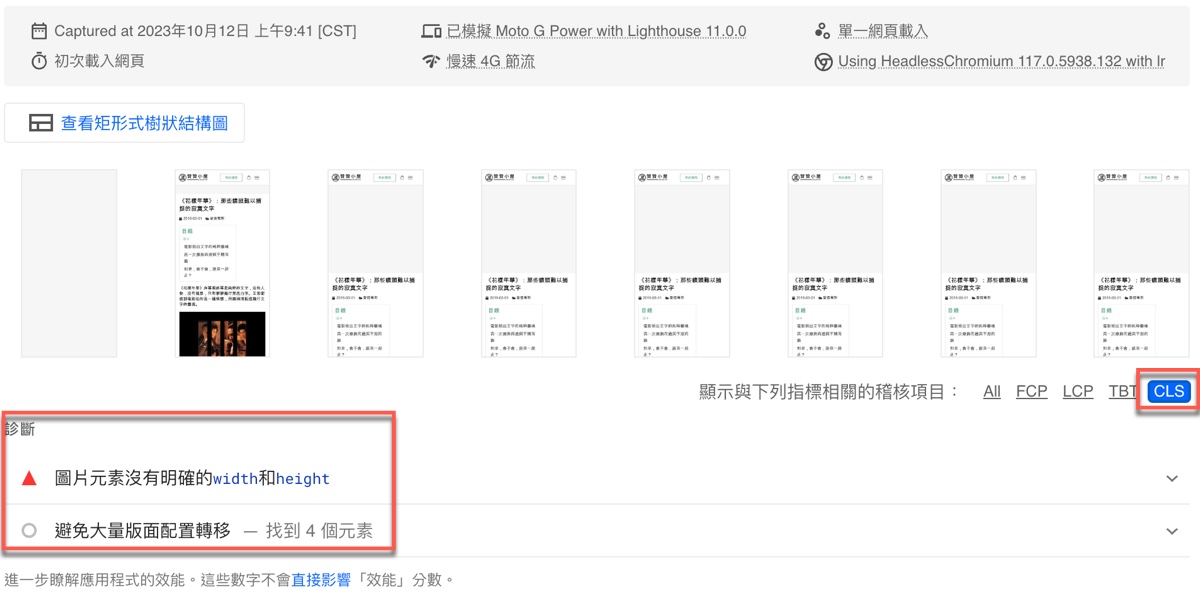Open 查看矩形式樹狀結構圖 treemap view
The width and height of the screenshot is (1200, 606).
[x=125, y=123]
